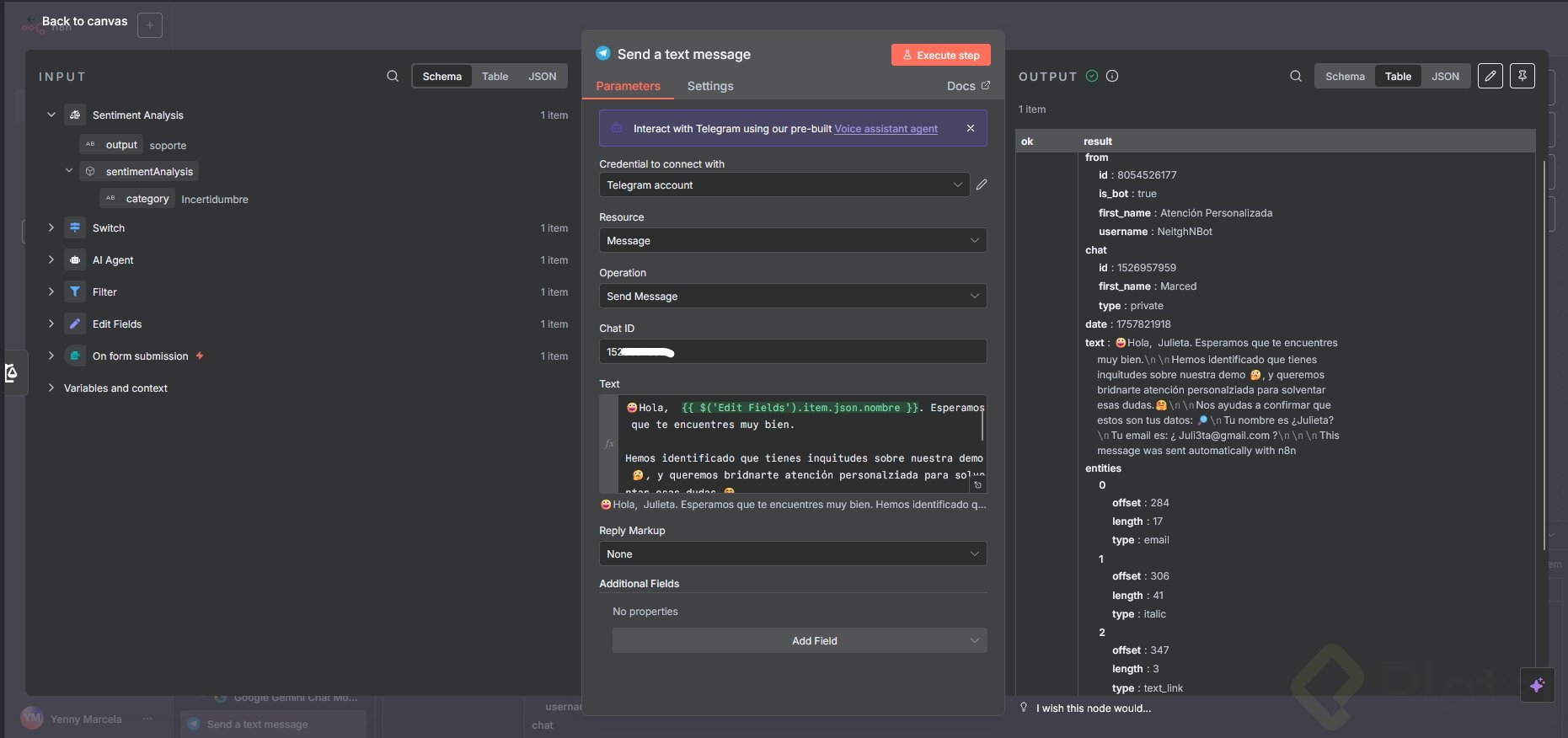This screenshot has height=738, width=1568.
Task: Click the output info icon
Action: point(1112,76)
